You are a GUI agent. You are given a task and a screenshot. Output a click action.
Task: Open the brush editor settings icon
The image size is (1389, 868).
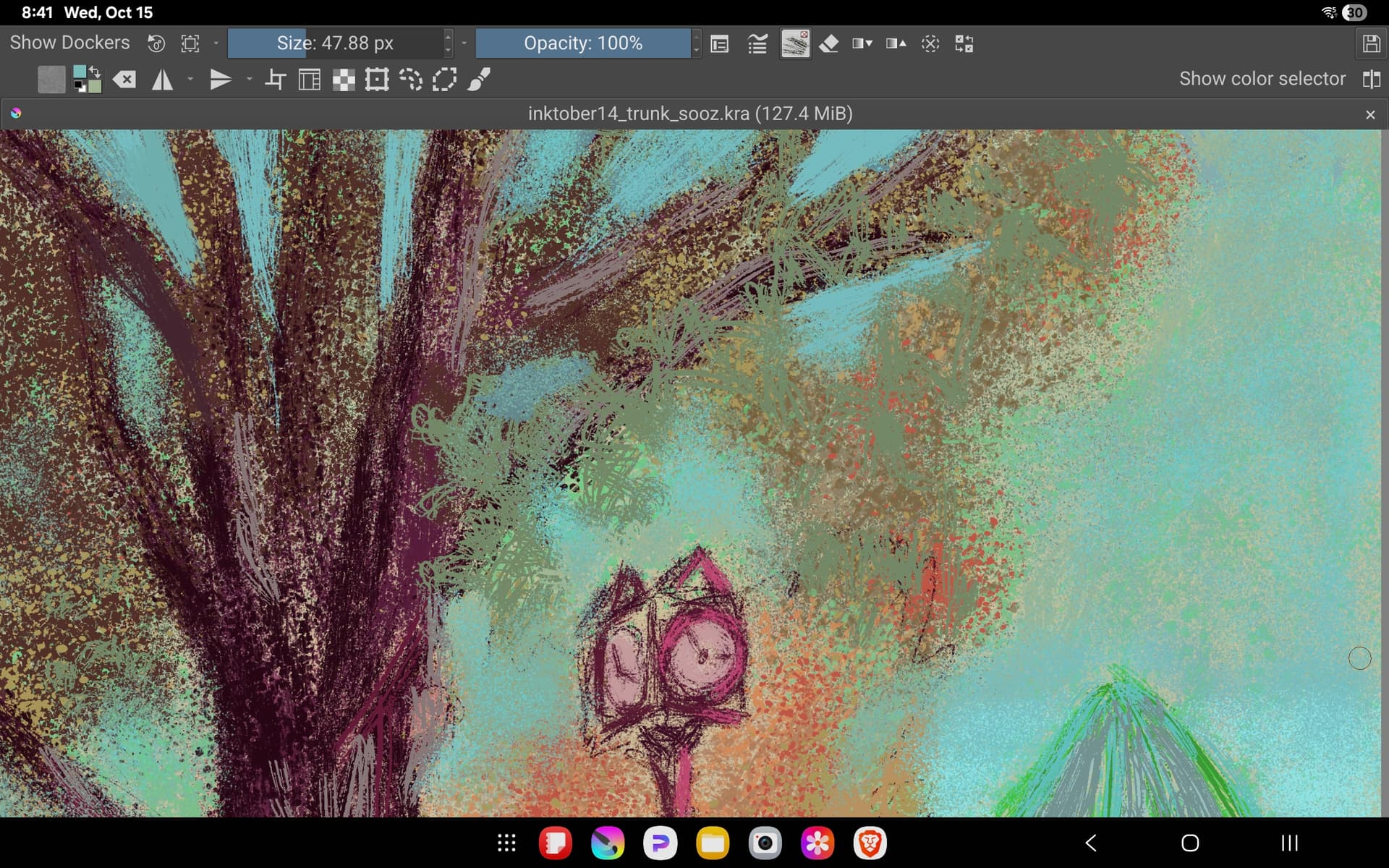(720, 44)
